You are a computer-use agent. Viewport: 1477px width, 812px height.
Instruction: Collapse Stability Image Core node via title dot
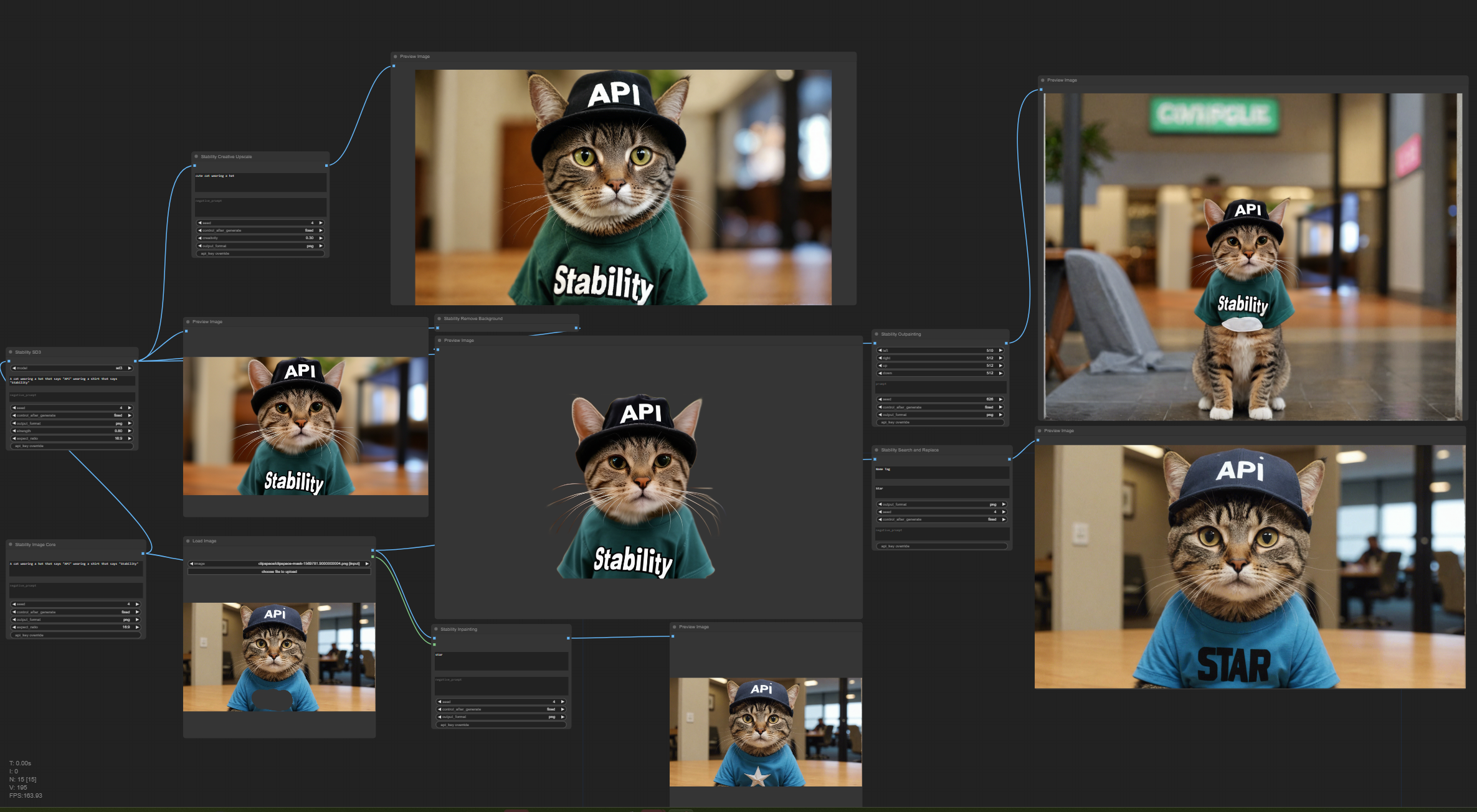tap(11, 544)
